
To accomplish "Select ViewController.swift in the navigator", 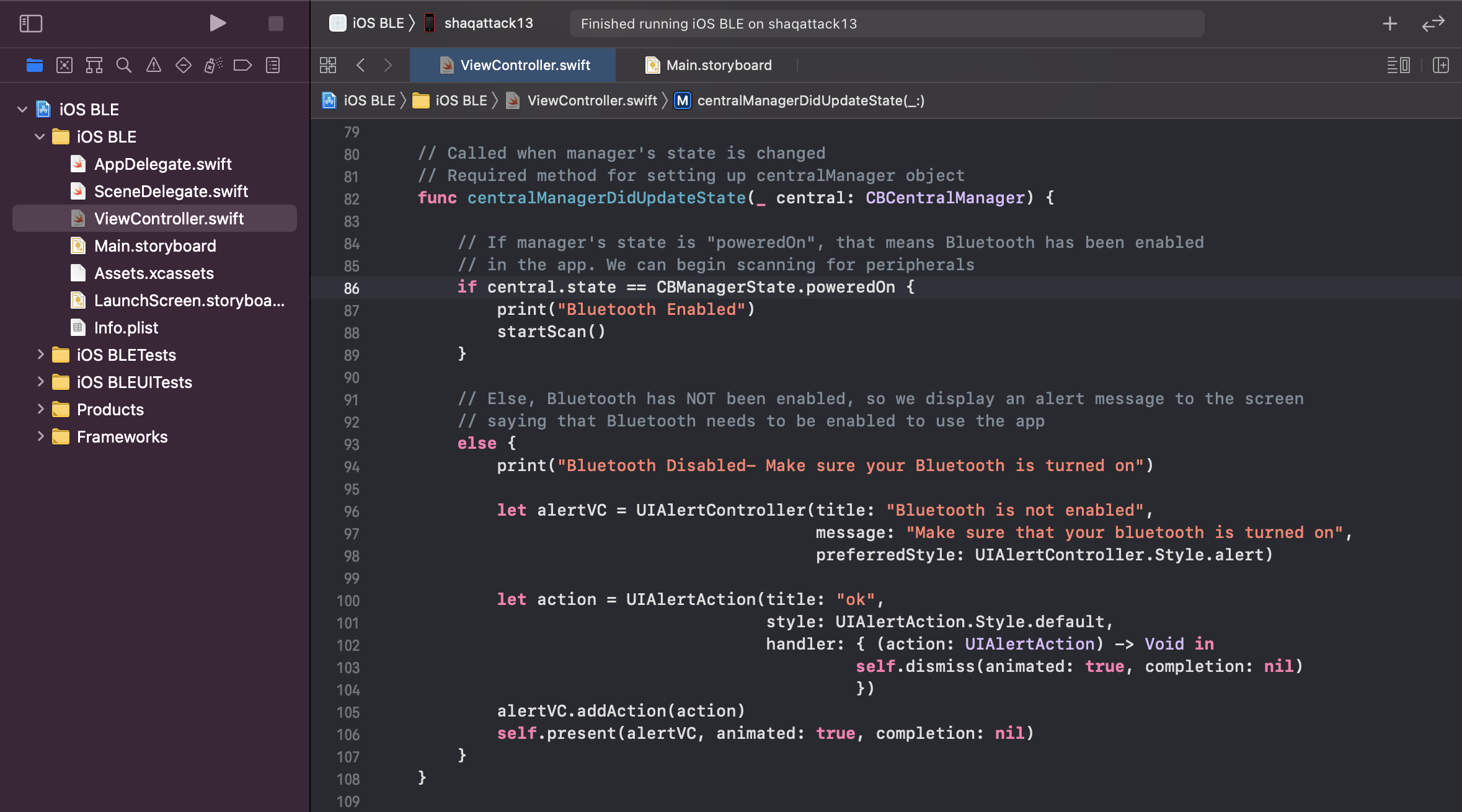I will click(x=155, y=219).
